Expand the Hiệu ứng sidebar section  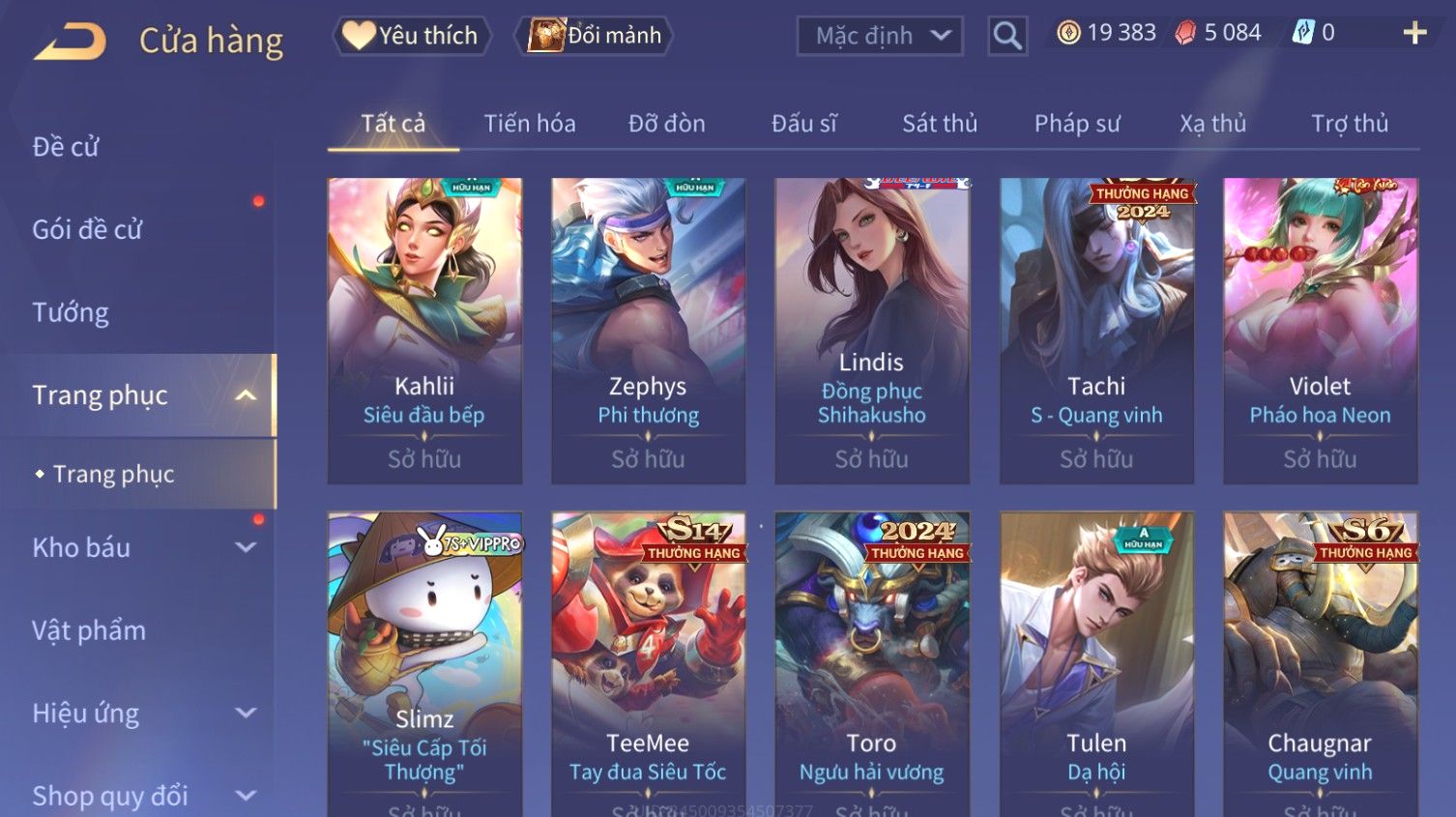point(246,714)
